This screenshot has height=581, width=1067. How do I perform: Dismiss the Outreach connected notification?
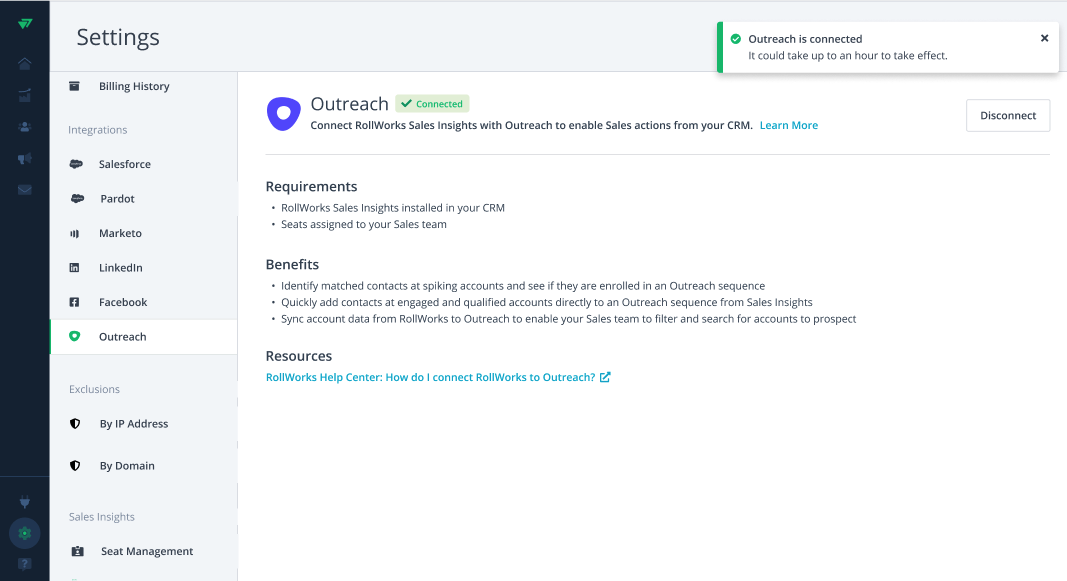click(1045, 38)
